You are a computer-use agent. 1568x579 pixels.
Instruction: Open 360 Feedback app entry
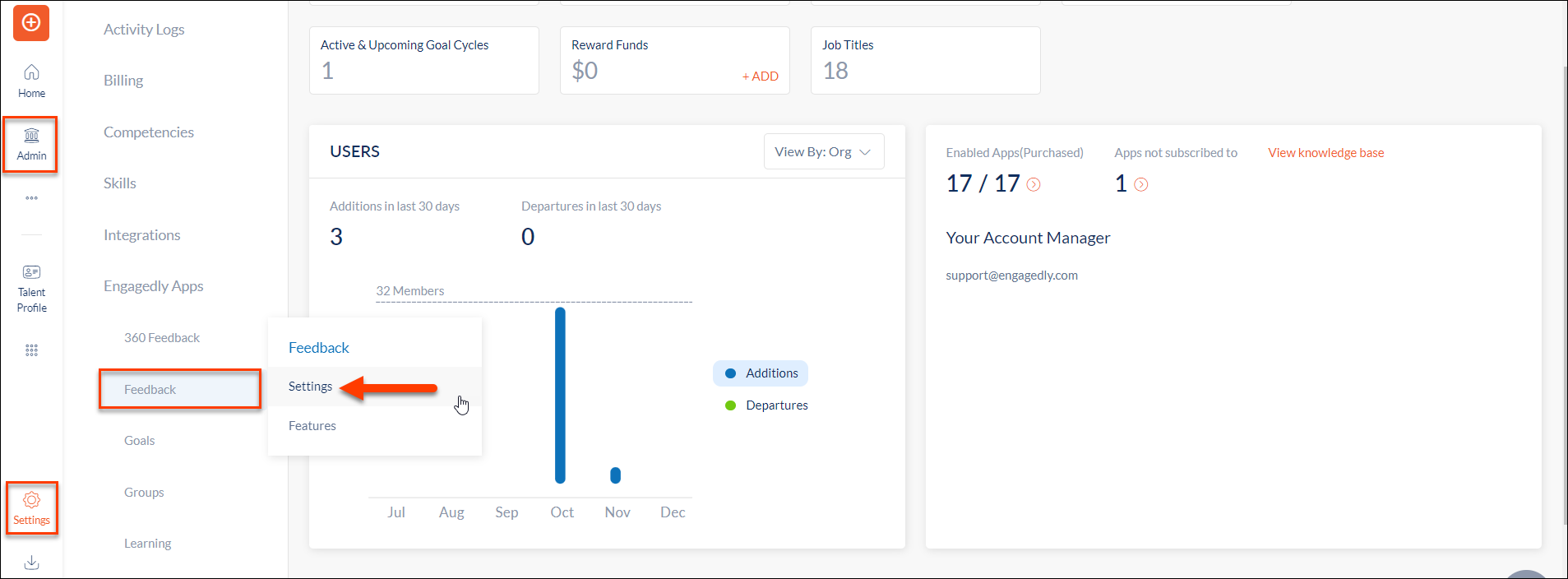pos(162,338)
